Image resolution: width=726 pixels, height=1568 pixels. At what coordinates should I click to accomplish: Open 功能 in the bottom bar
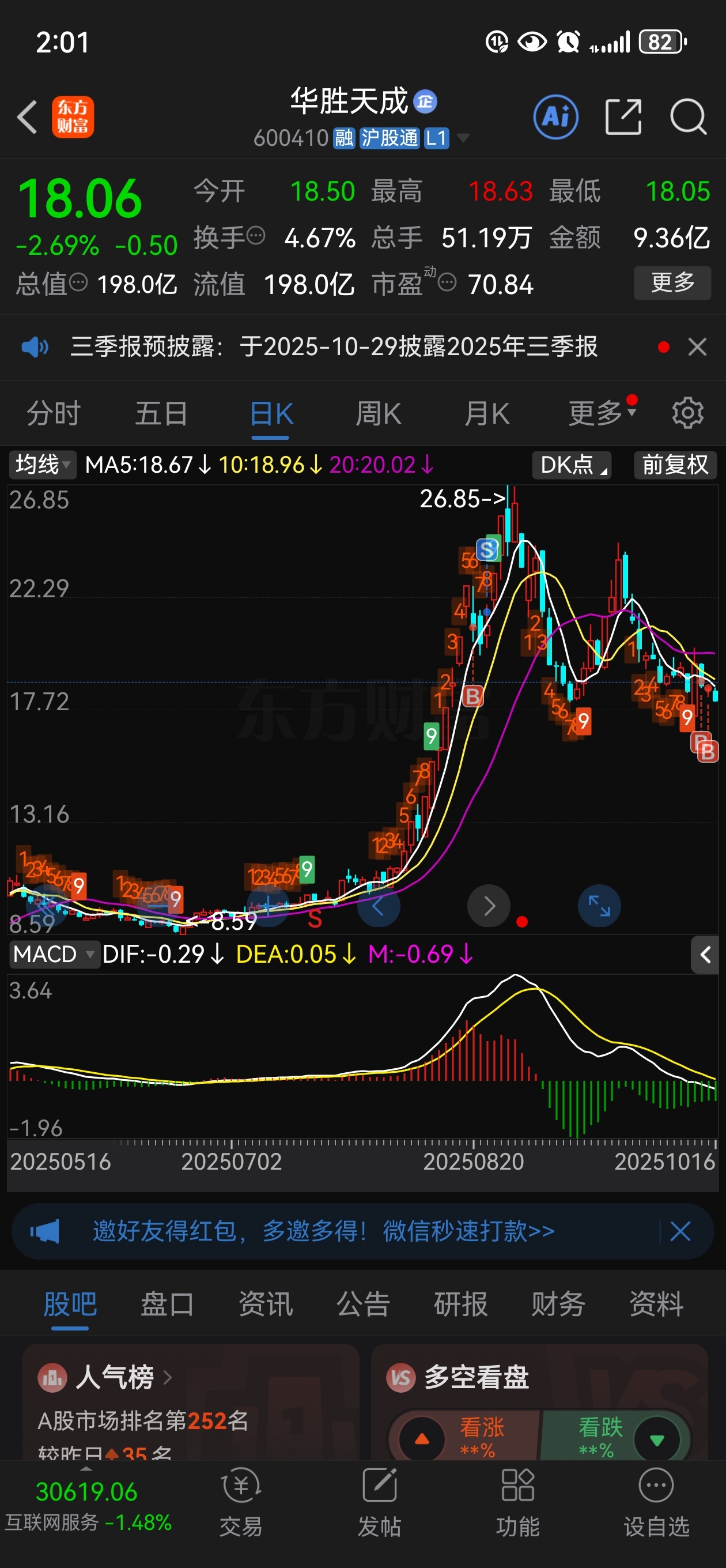click(518, 1502)
